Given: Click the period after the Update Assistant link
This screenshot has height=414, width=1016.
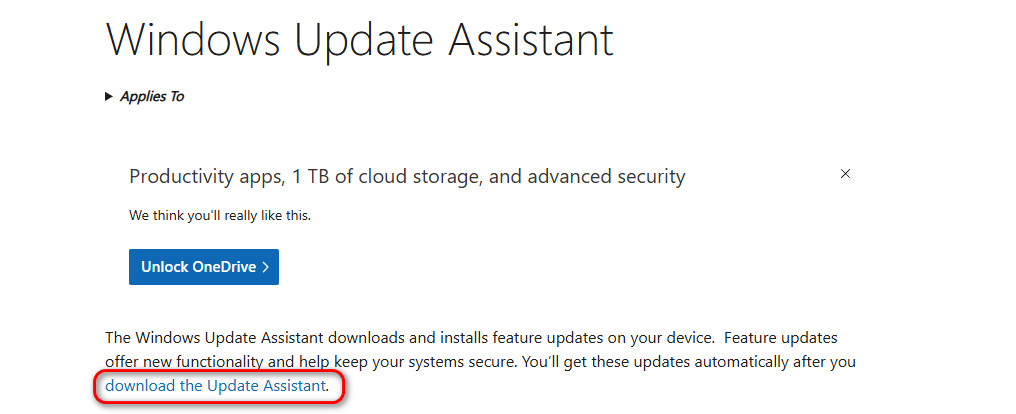Looking at the screenshot, I should pyautogui.click(x=328, y=386).
